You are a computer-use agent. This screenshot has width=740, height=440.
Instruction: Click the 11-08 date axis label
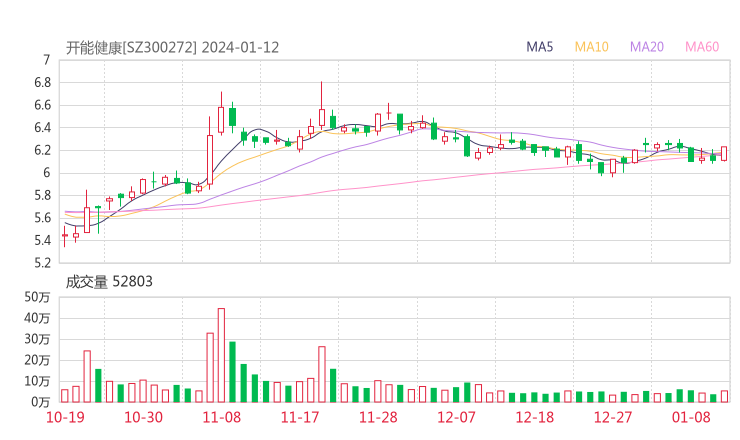click(221, 417)
